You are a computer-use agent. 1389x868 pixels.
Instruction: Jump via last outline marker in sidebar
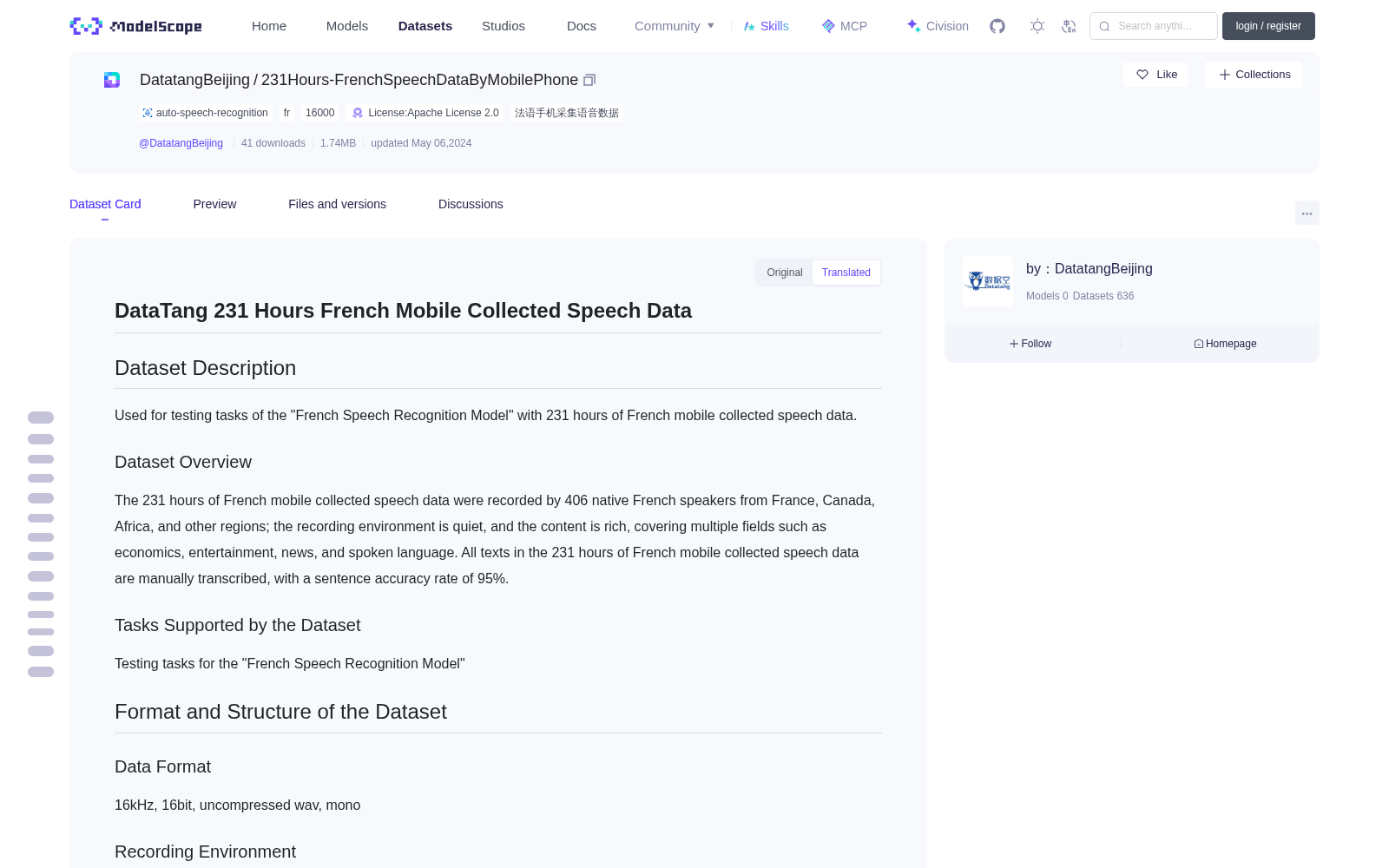(x=41, y=672)
